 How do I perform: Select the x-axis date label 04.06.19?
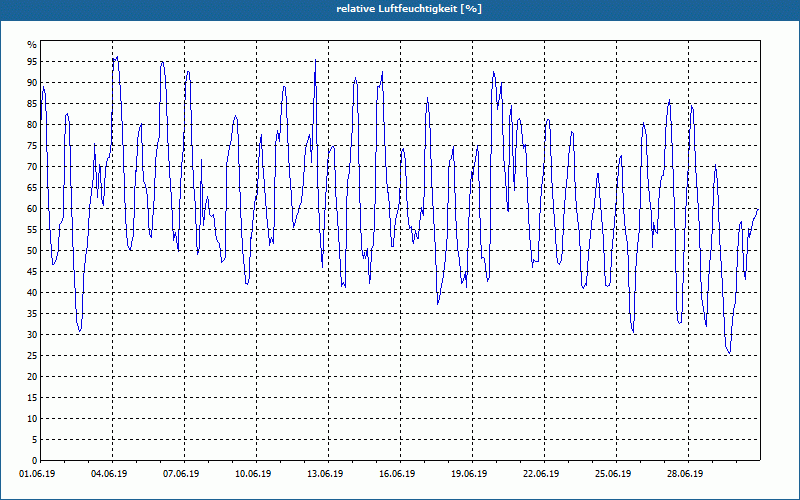(x=109, y=474)
